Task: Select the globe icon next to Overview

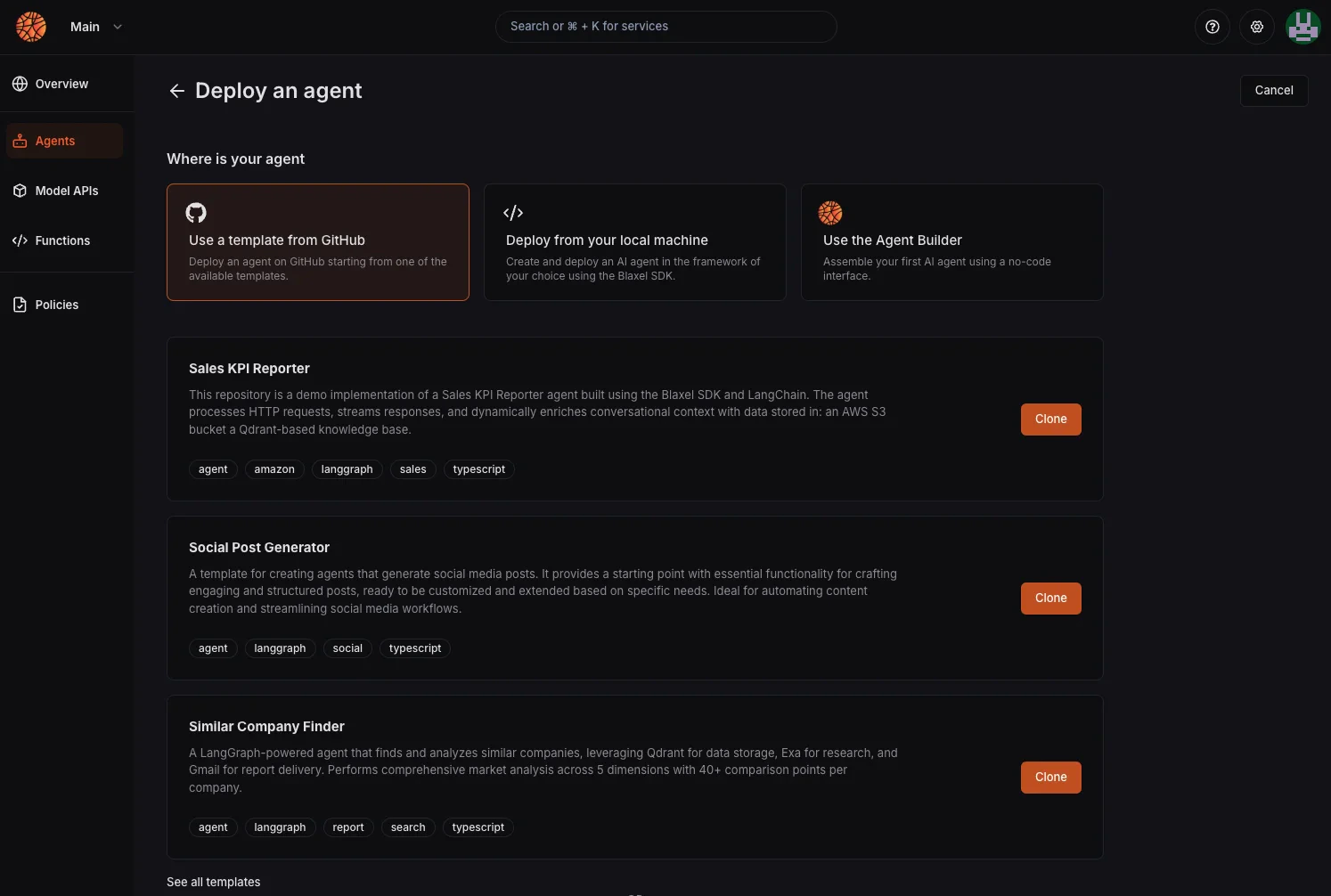Action: tap(20, 83)
